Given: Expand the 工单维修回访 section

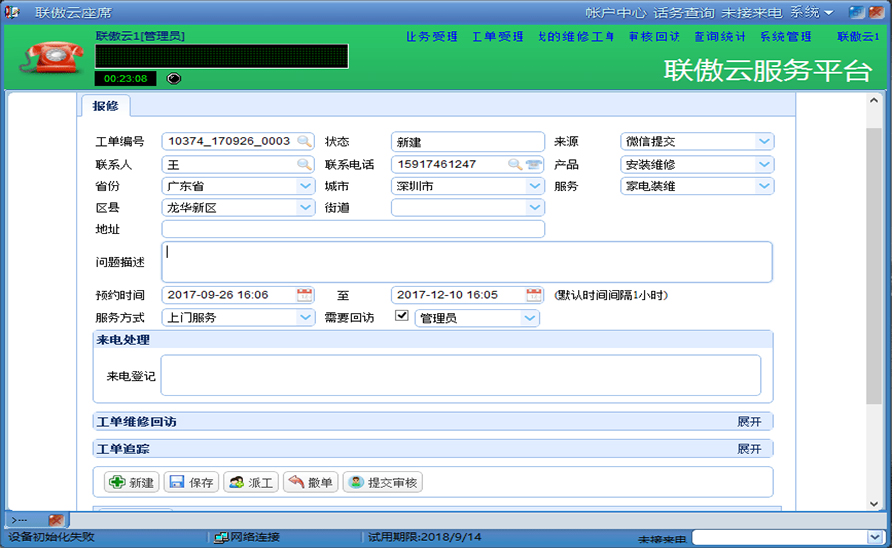Looking at the screenshot, I should [x=749, y=422].
